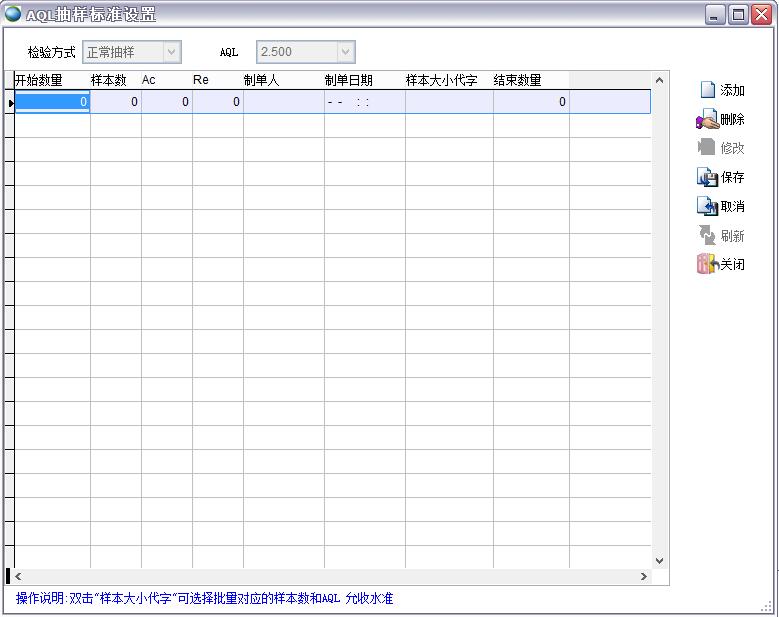Click the 删除 (Delete) icon button
This screenshot has height=617, width=779.
721,120
